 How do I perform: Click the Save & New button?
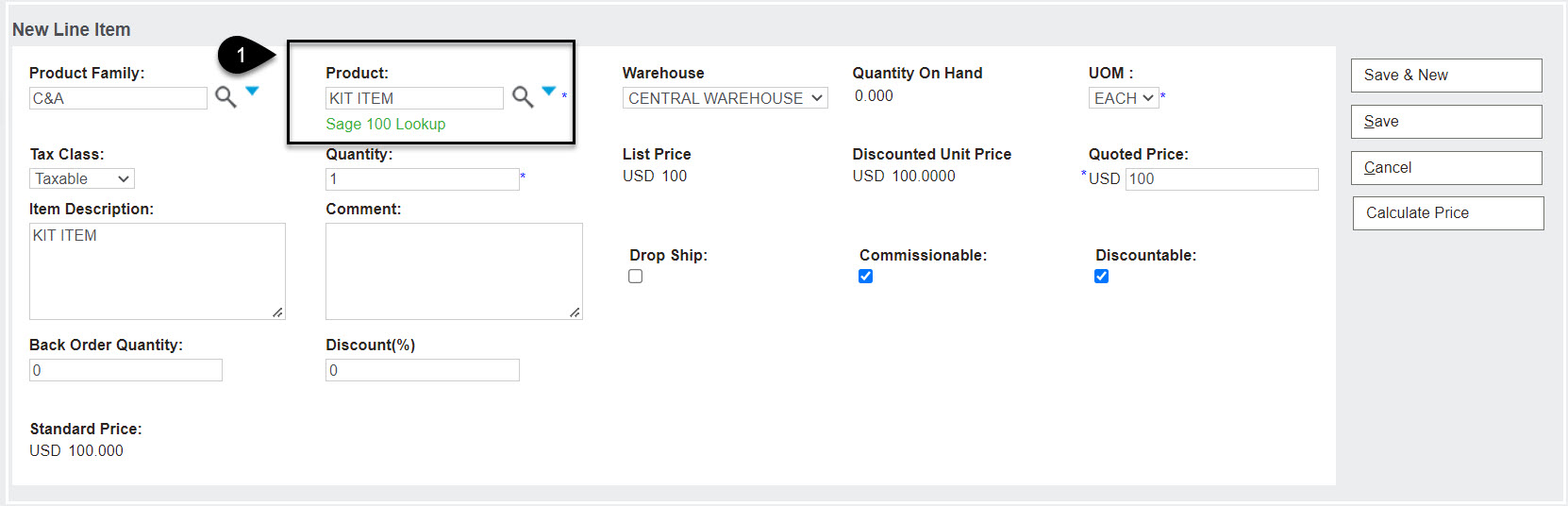(x=1446, y=76)
